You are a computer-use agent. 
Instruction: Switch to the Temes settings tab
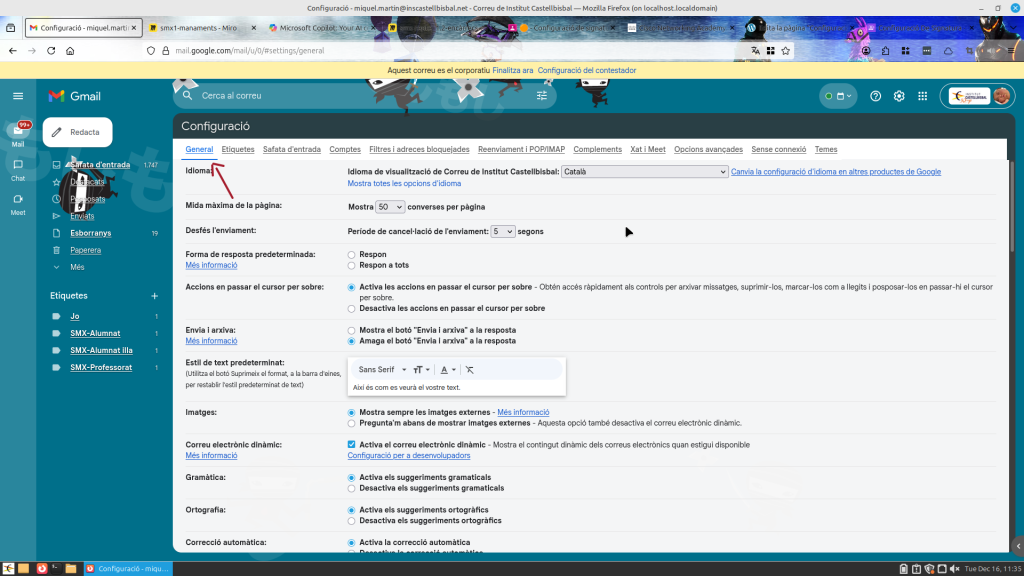(x=826, y=150)
